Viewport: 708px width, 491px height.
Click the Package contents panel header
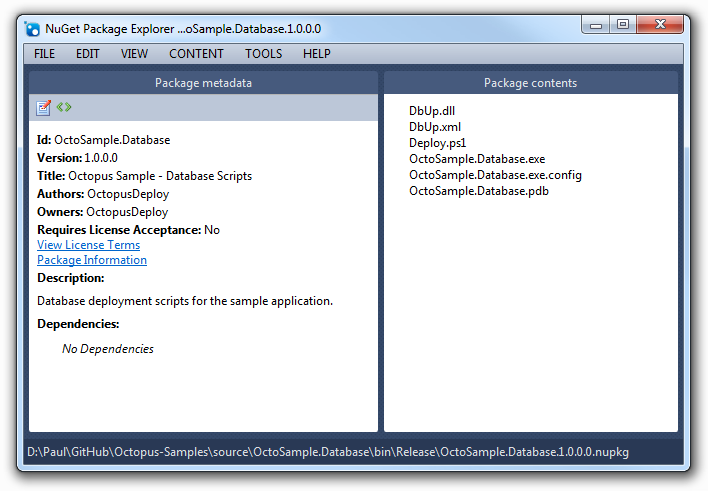pos(531,83)
